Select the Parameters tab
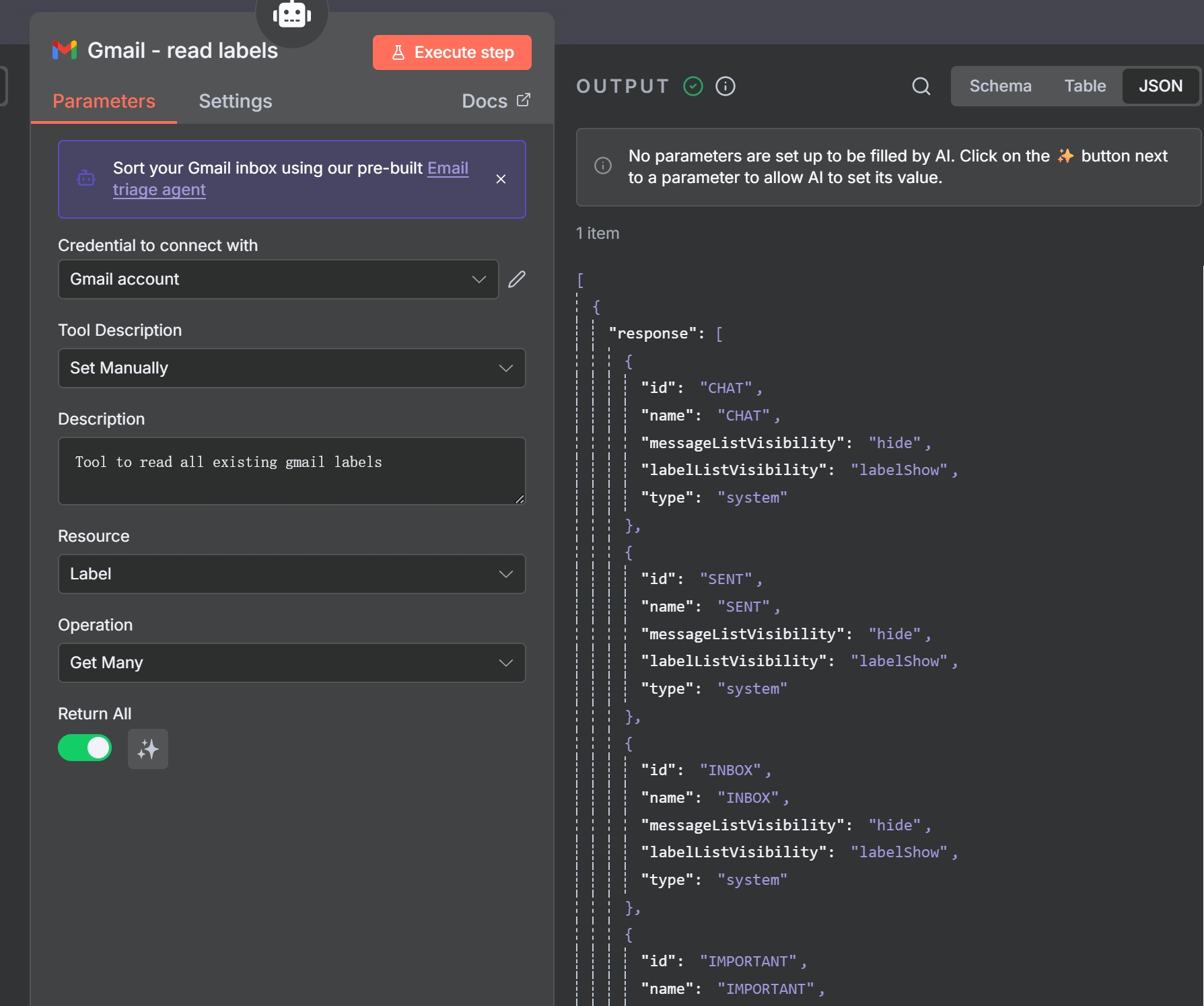Viewport: 1204px width, 1006px height. click(x=104, y=101)
